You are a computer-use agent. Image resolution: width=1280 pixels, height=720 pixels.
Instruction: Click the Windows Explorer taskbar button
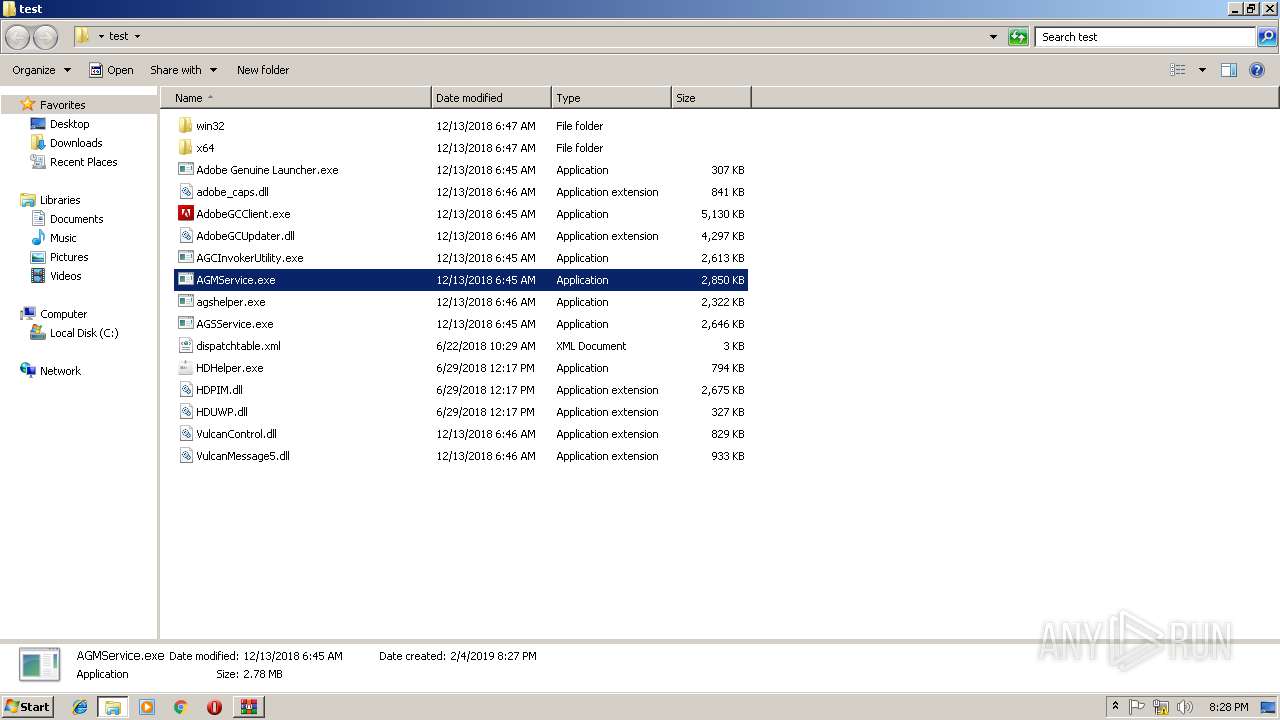pos(113,707)
